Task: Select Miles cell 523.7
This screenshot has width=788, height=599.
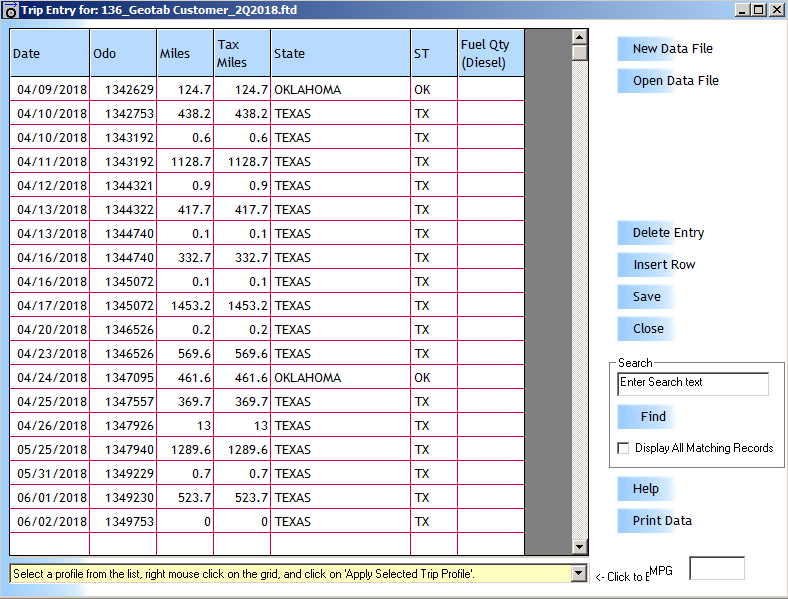Action: pyautogui.click(x=185, y=497)
